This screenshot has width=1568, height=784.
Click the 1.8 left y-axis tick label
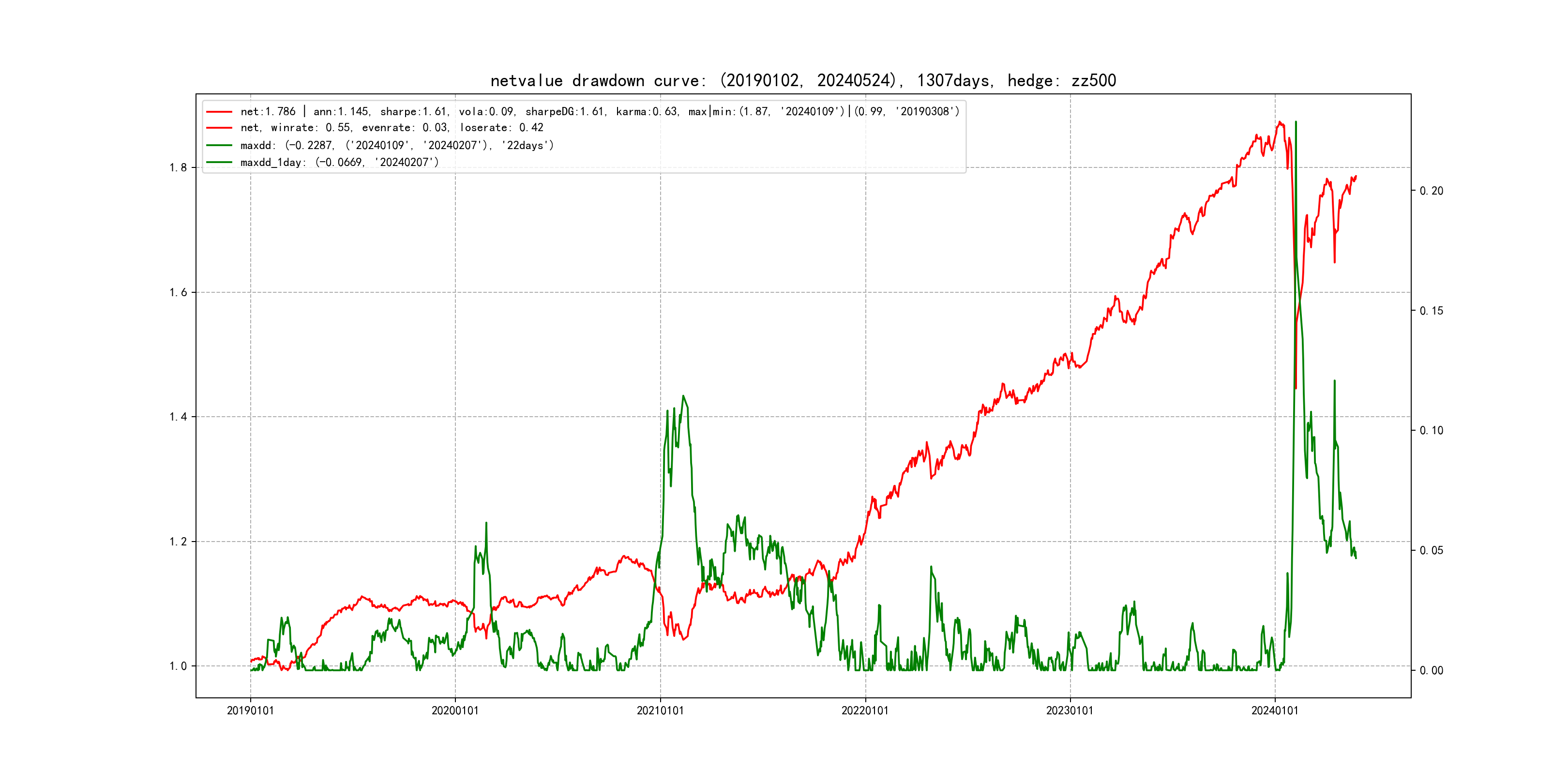179,168
